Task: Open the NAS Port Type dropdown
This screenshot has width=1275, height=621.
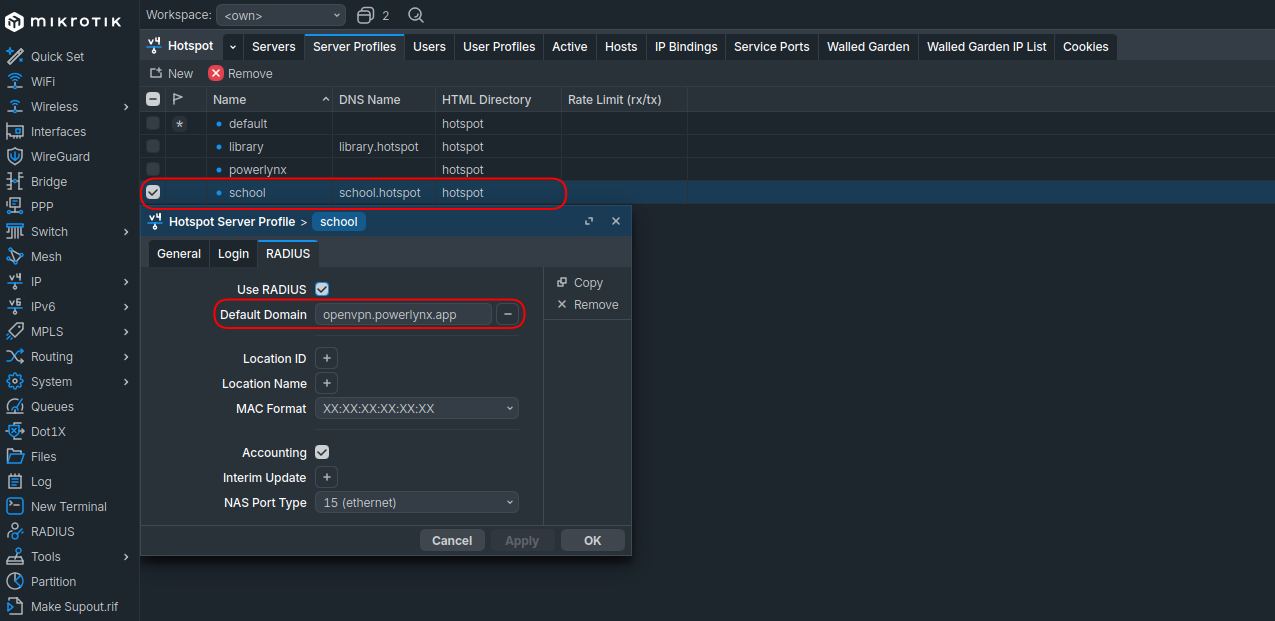Action: pyautogui.click(x=416, y=502)
